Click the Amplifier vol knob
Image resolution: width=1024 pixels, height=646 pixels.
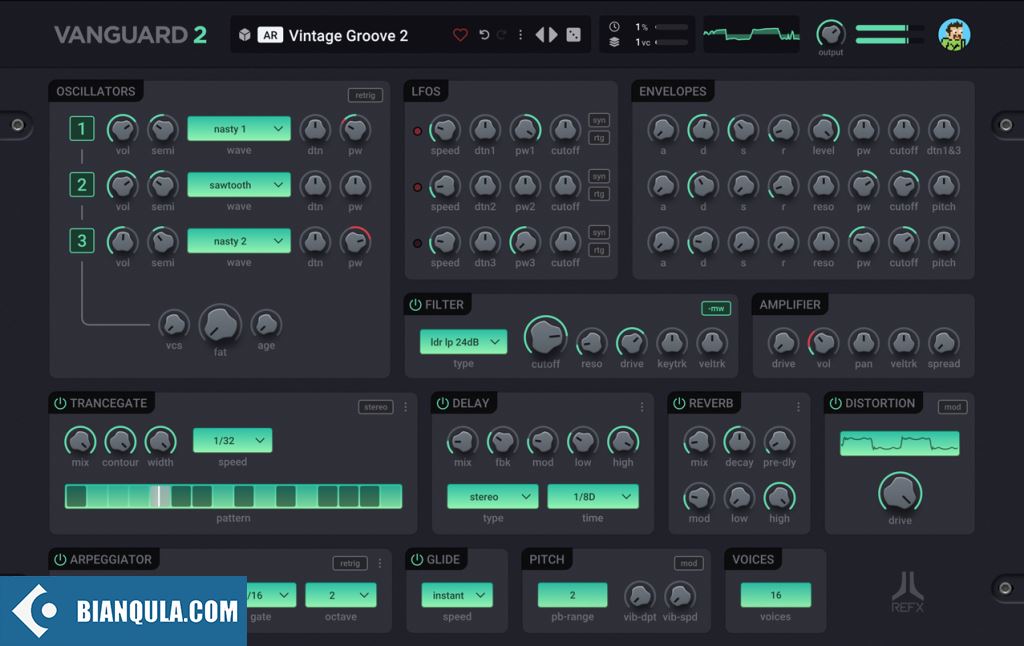click(824, 342)
